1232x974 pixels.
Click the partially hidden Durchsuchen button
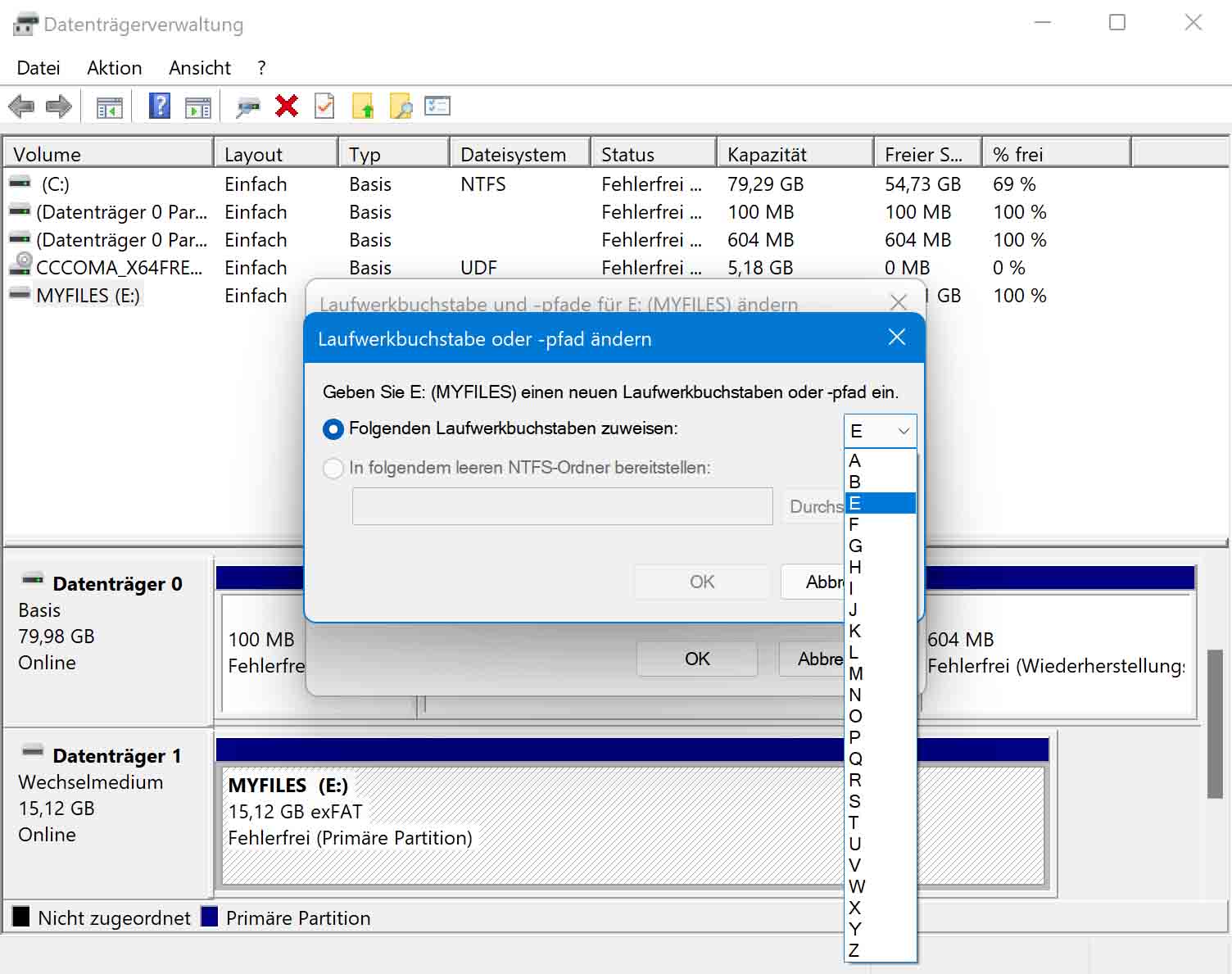[x=813, y=506]
